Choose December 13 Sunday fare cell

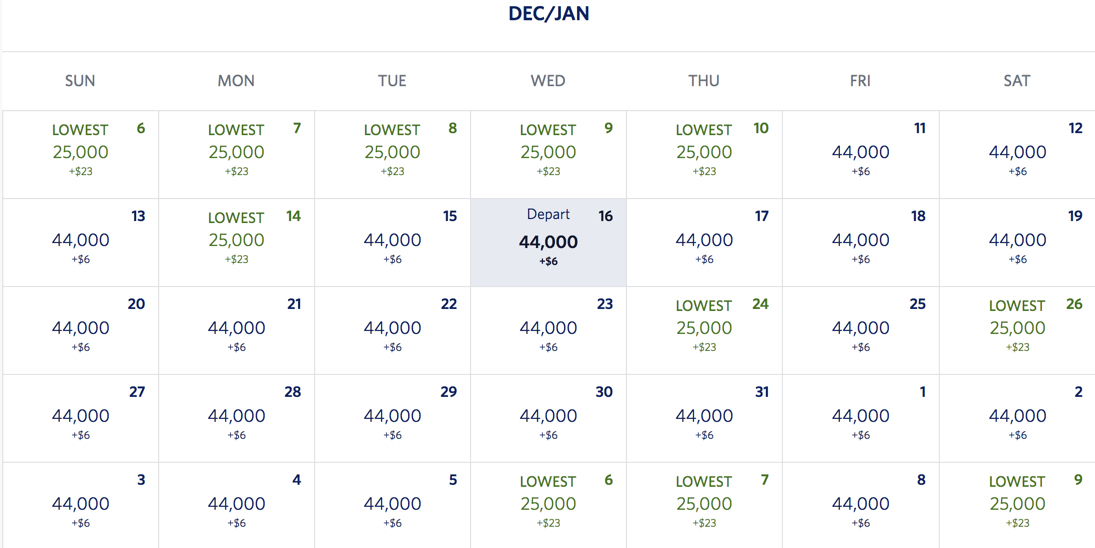(x=80, y=242)
